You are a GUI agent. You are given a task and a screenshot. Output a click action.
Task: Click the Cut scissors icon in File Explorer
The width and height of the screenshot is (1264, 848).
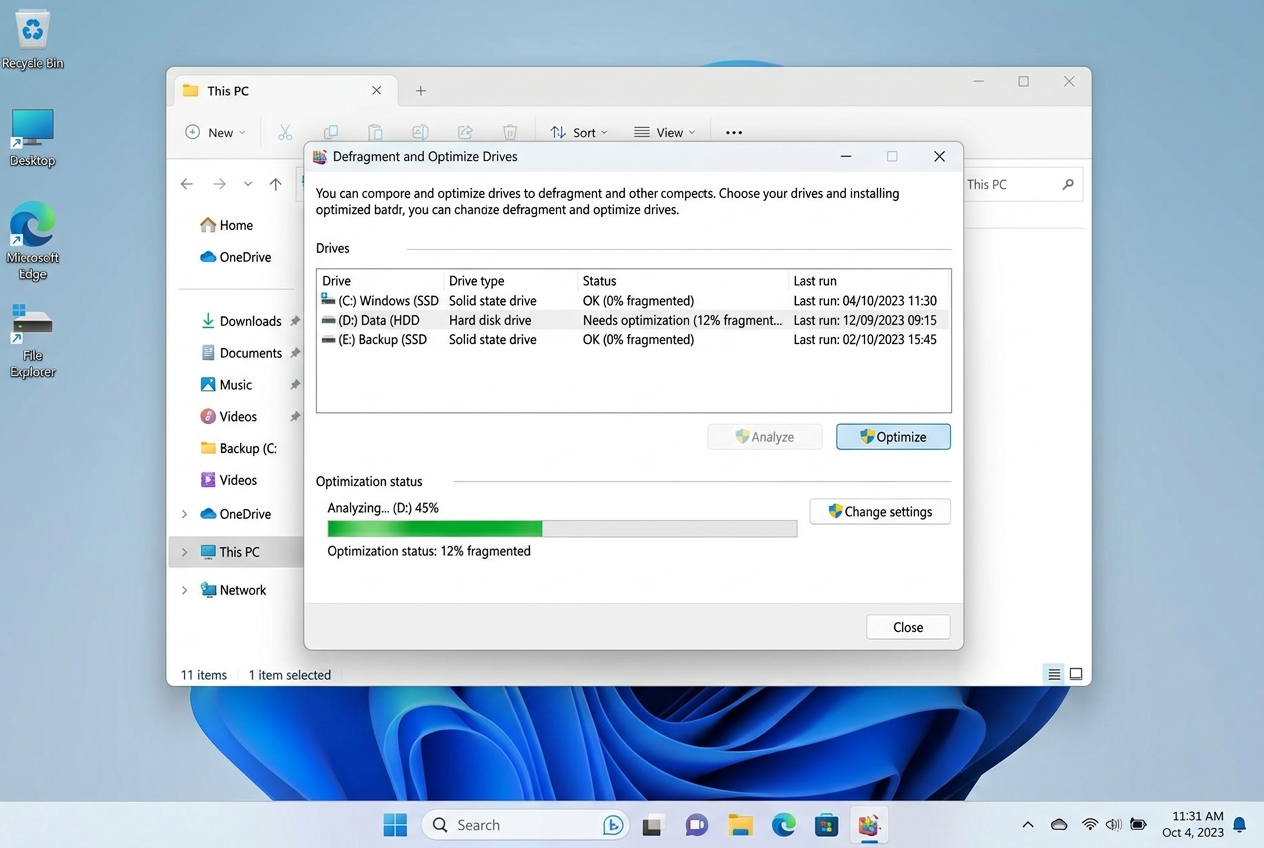[x=285, y=132]
